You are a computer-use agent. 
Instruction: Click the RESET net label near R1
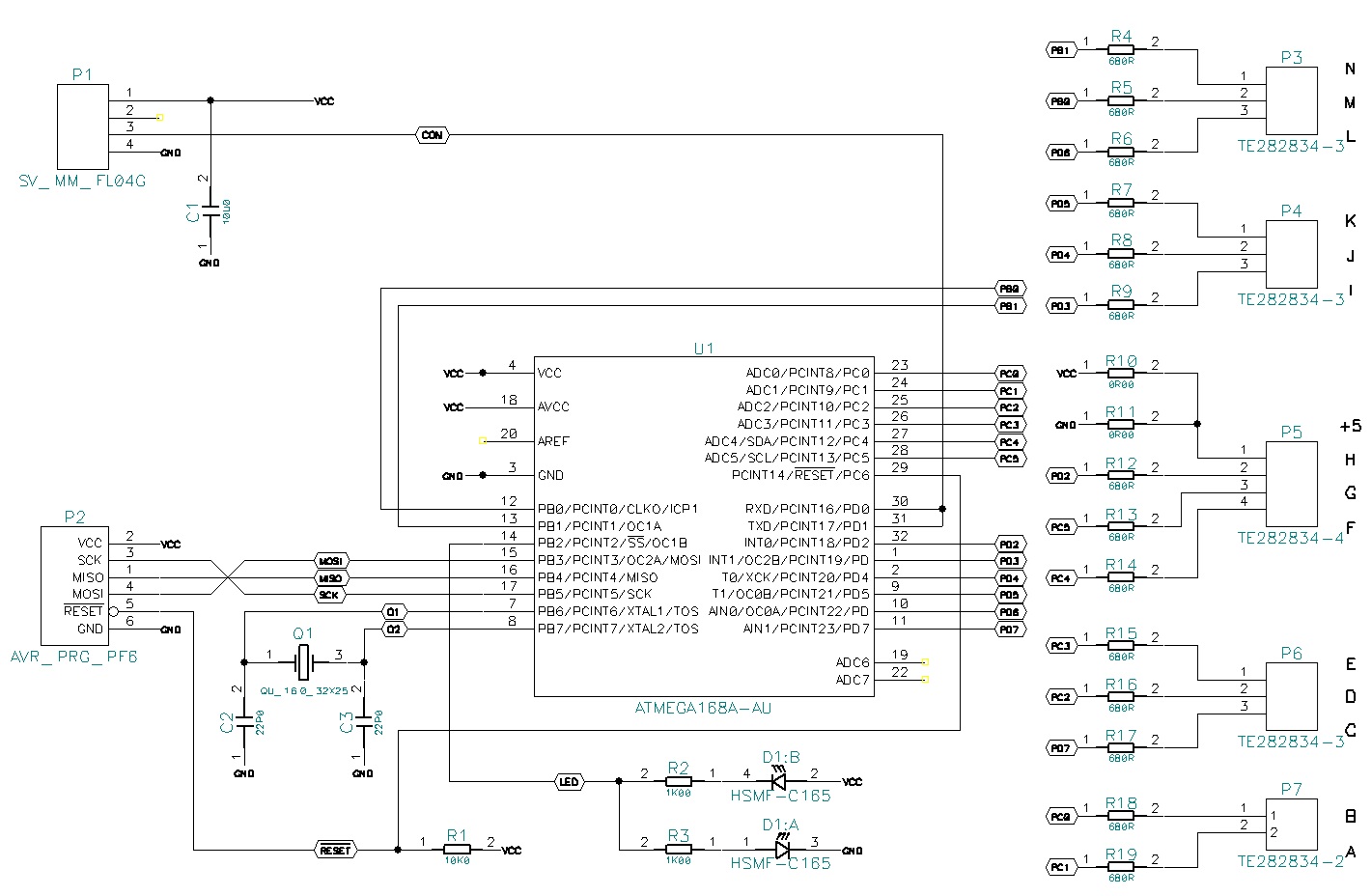pos(335,850)
